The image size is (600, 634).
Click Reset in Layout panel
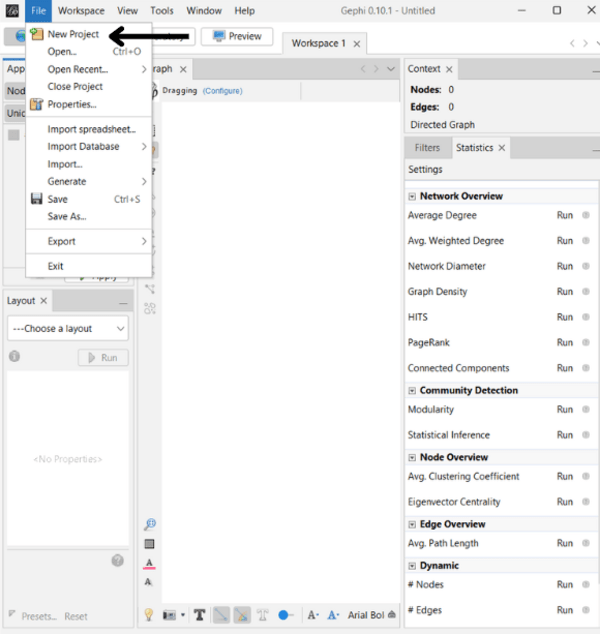point(76,617)
